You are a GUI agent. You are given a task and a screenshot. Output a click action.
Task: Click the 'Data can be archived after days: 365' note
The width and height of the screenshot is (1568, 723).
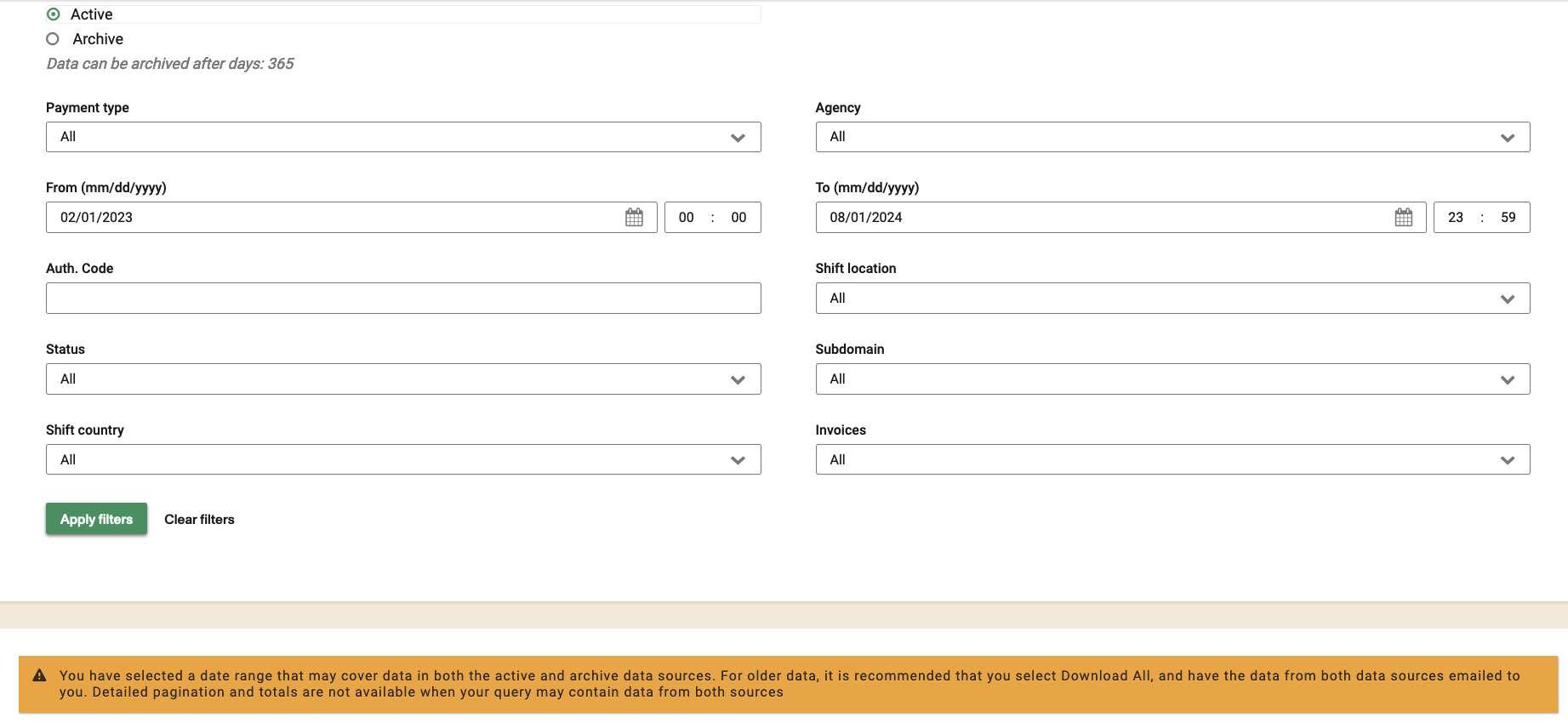tap(170, 64)
